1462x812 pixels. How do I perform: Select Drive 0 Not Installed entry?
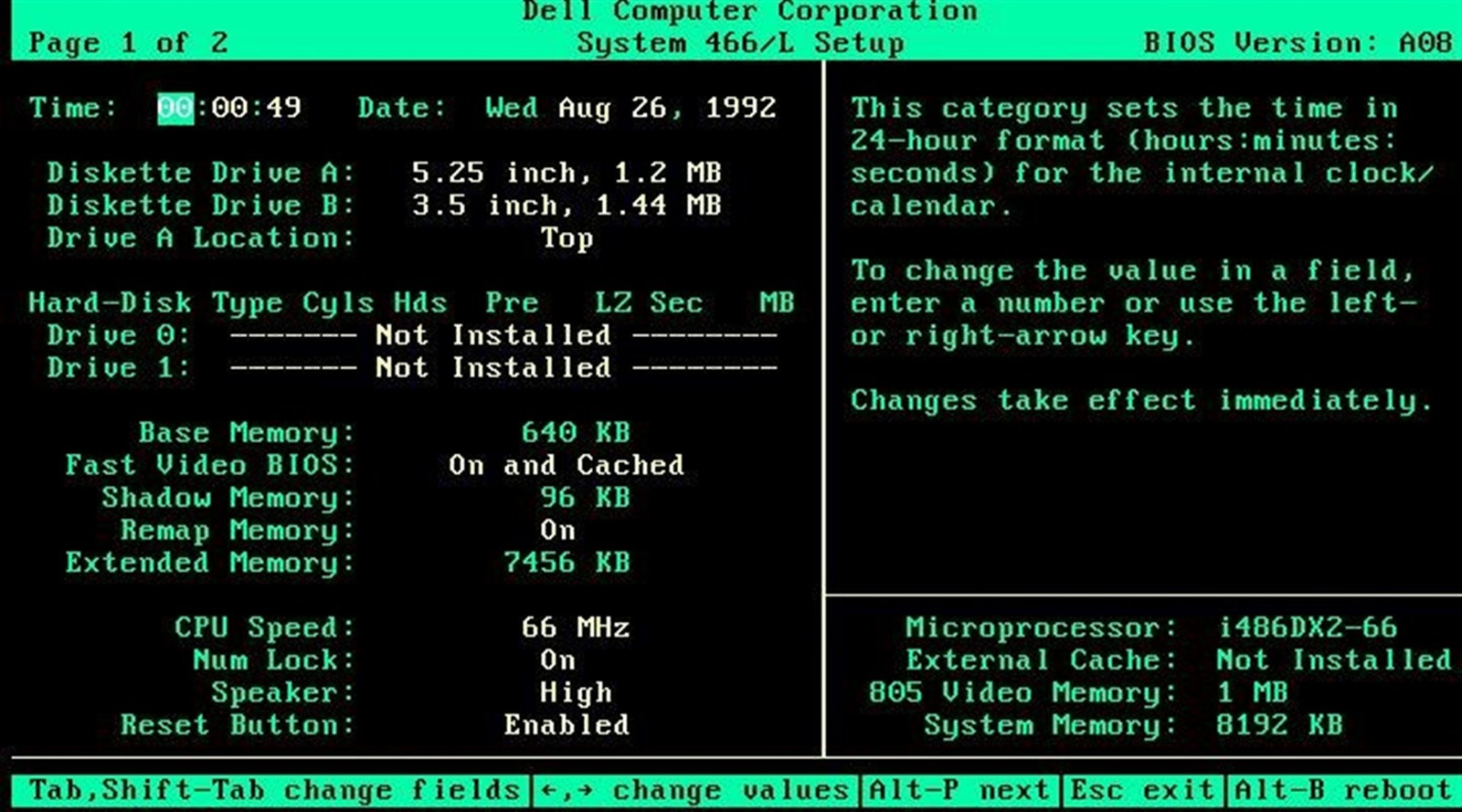pos(503,335)
